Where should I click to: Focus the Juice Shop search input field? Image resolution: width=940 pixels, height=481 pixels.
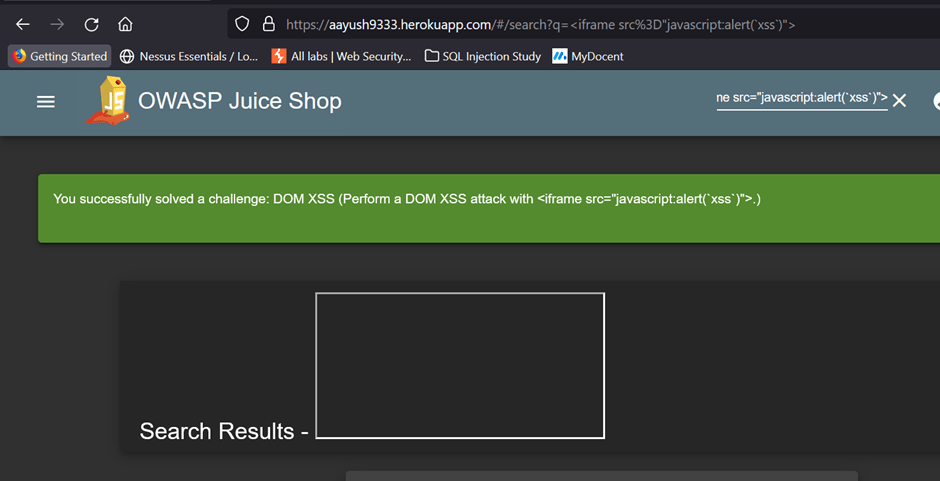800,98
